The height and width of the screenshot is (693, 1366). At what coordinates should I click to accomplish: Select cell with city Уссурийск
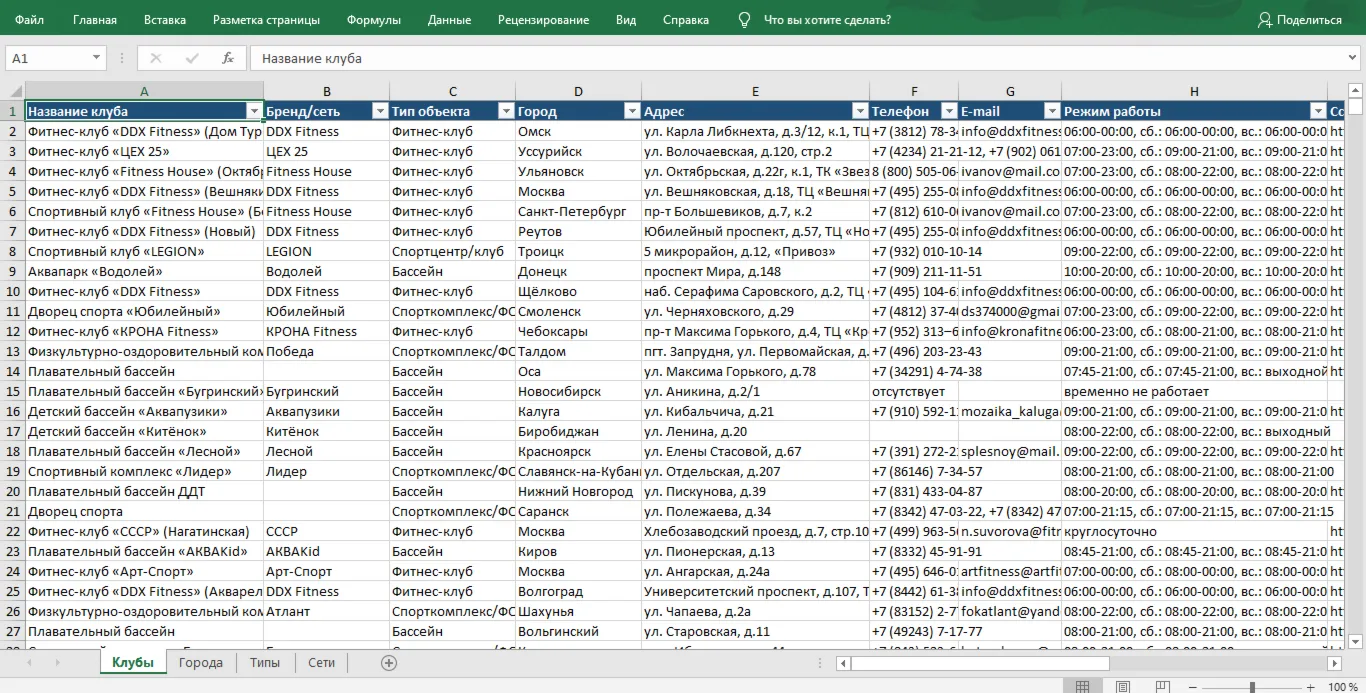point(578,151)
